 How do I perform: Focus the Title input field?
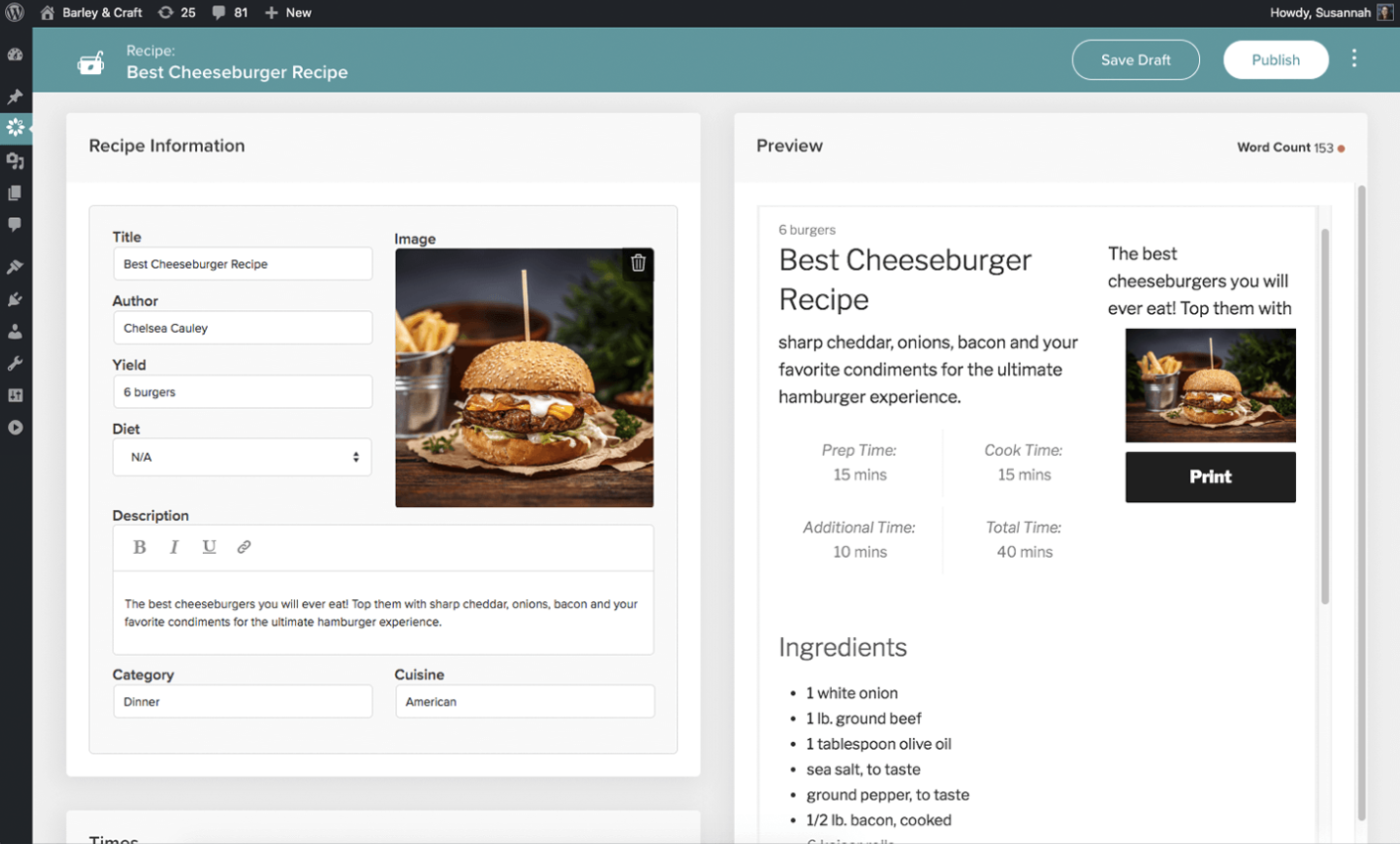click(x=243, y=264)
